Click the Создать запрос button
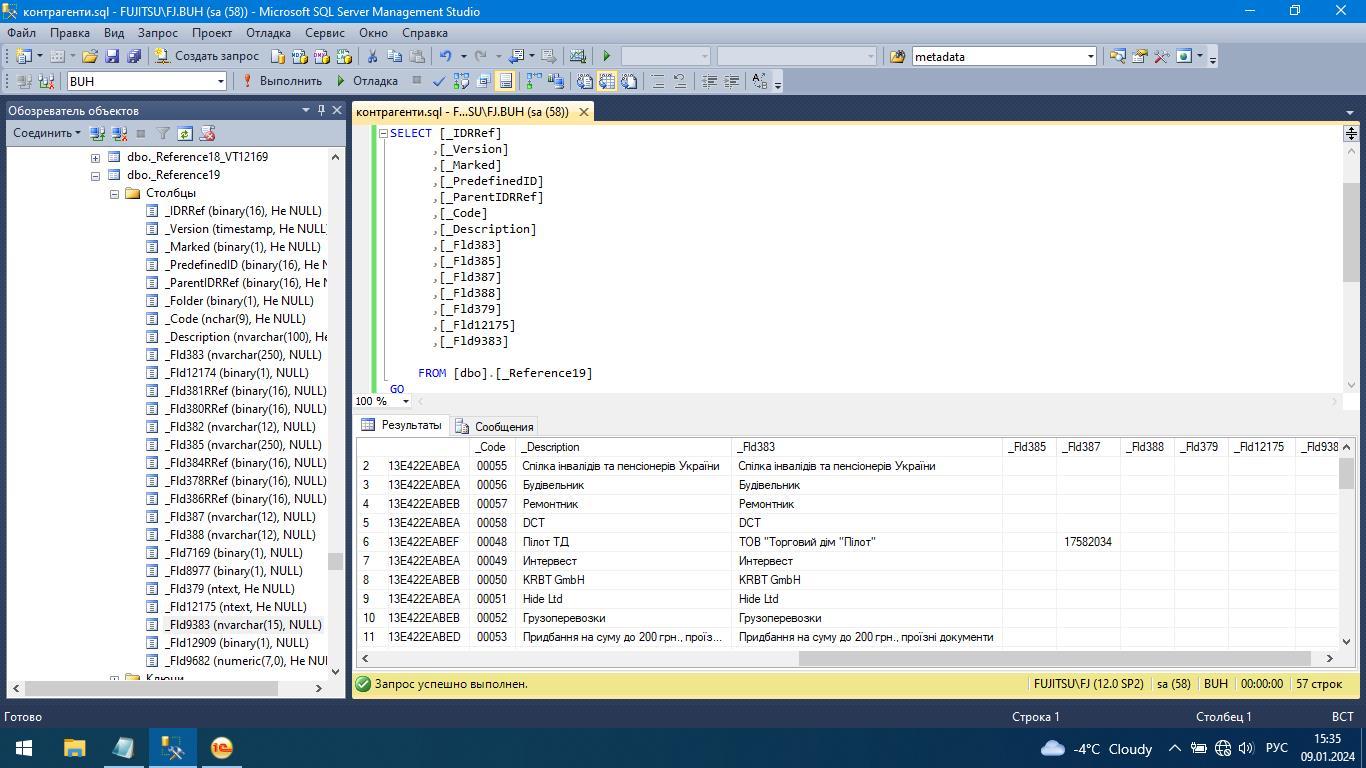 (208, 57)
